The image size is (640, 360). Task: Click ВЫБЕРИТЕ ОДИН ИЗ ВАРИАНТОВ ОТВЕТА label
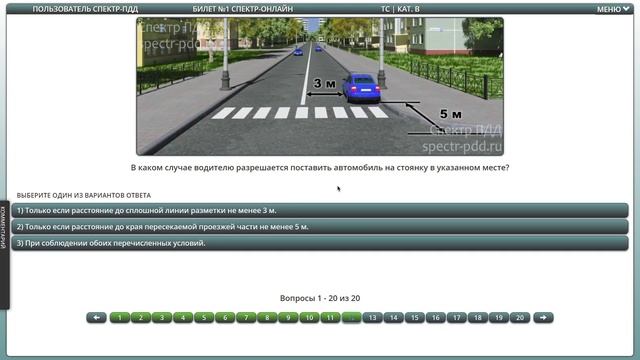pos(84,196)
